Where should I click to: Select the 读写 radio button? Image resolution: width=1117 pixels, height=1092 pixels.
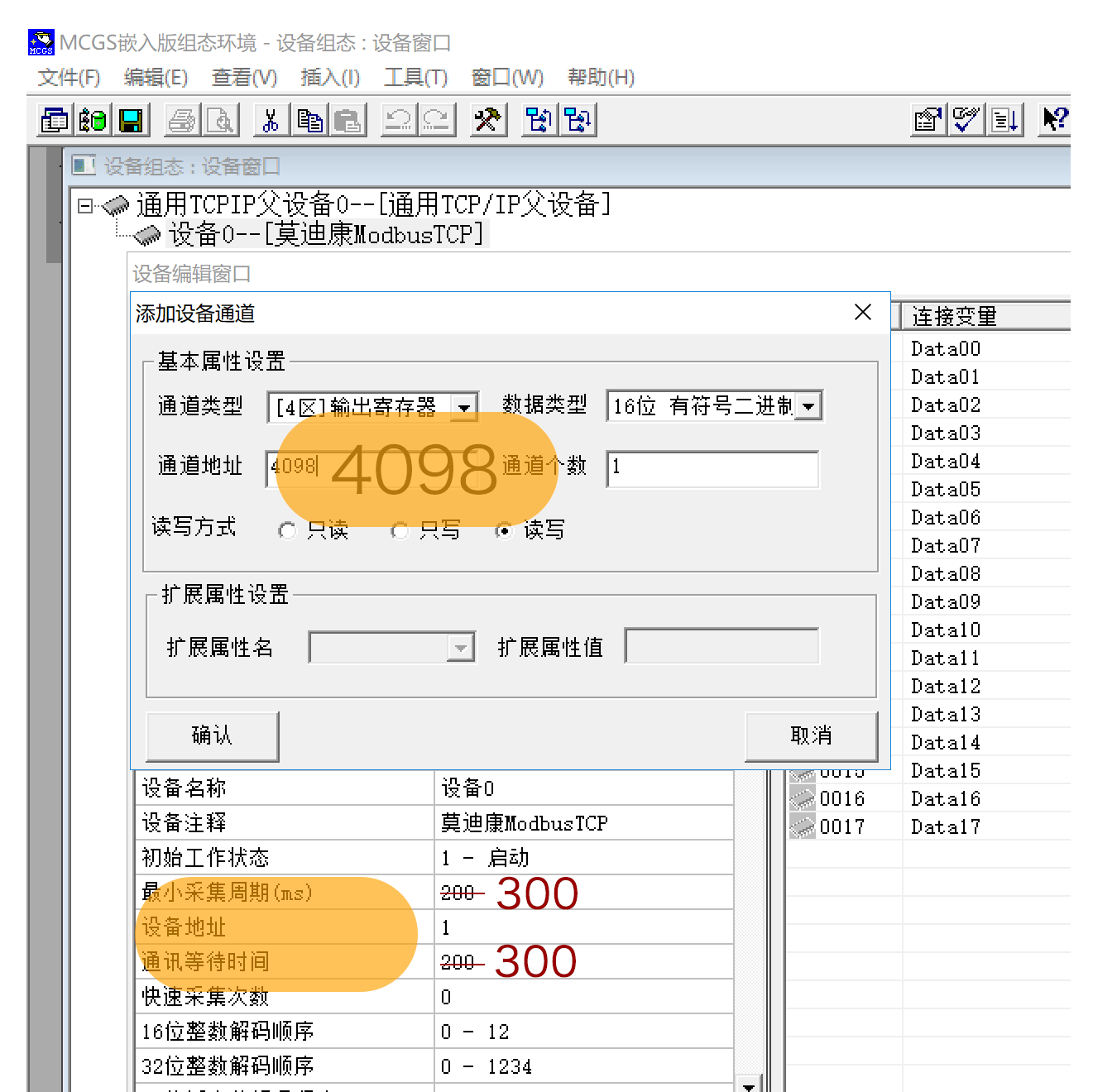pos(504,530)
